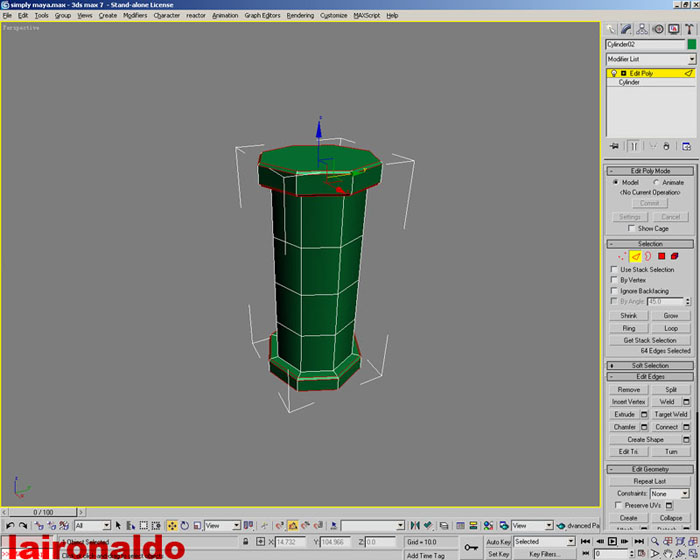Toggle the Edit Poly lightbulb icon
This screenshot has height=560, width=700.
613,73
